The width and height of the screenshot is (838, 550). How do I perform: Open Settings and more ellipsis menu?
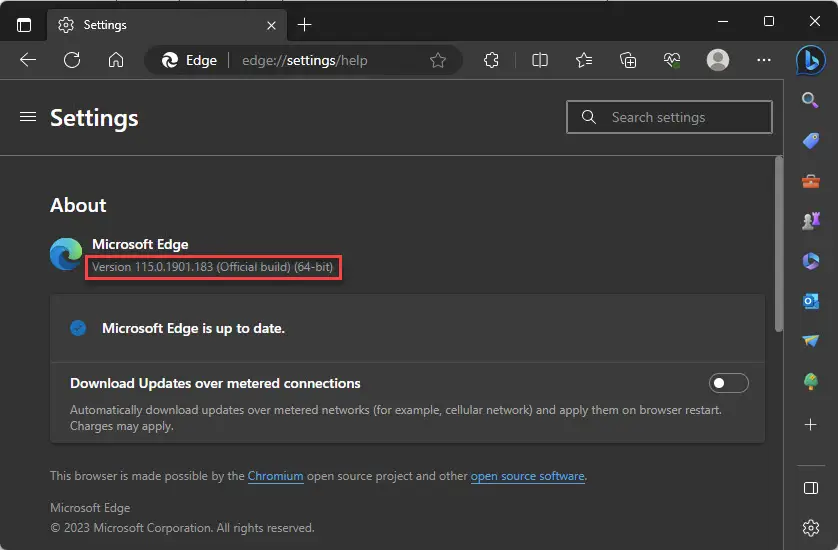click(x=764, y=60)
